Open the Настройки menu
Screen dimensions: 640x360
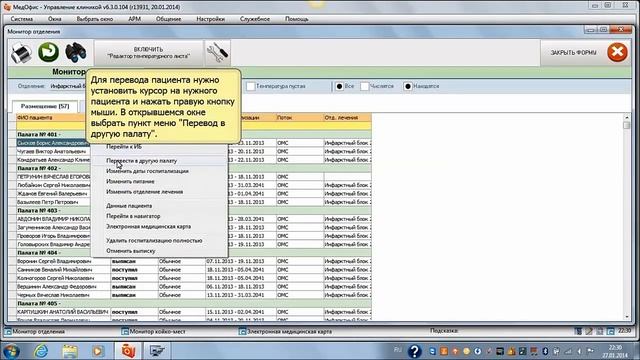point(210,19)
